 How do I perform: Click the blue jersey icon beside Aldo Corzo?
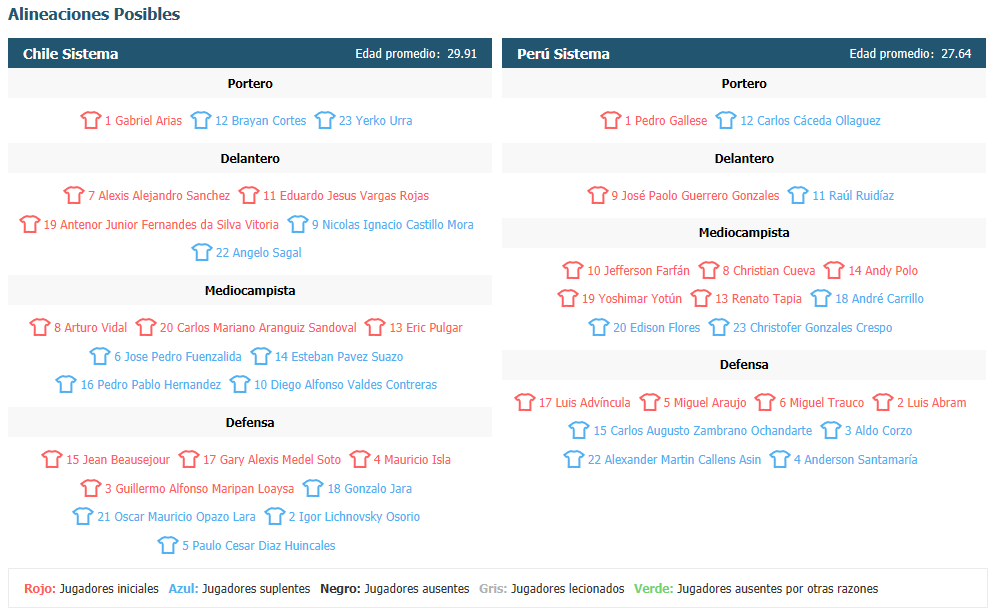click(831, 430)
